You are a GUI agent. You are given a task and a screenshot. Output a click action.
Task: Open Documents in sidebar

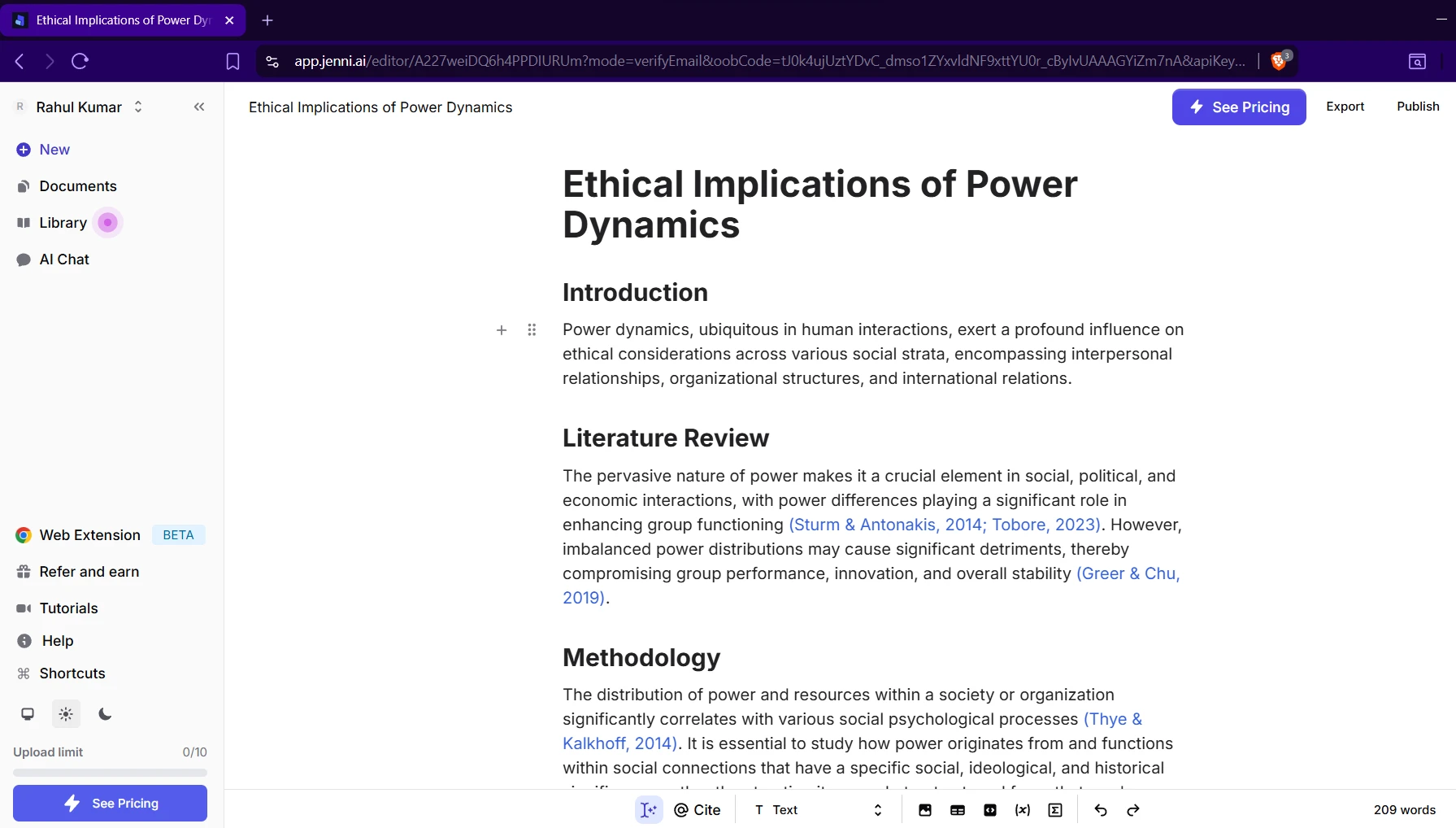click(67, 186)
